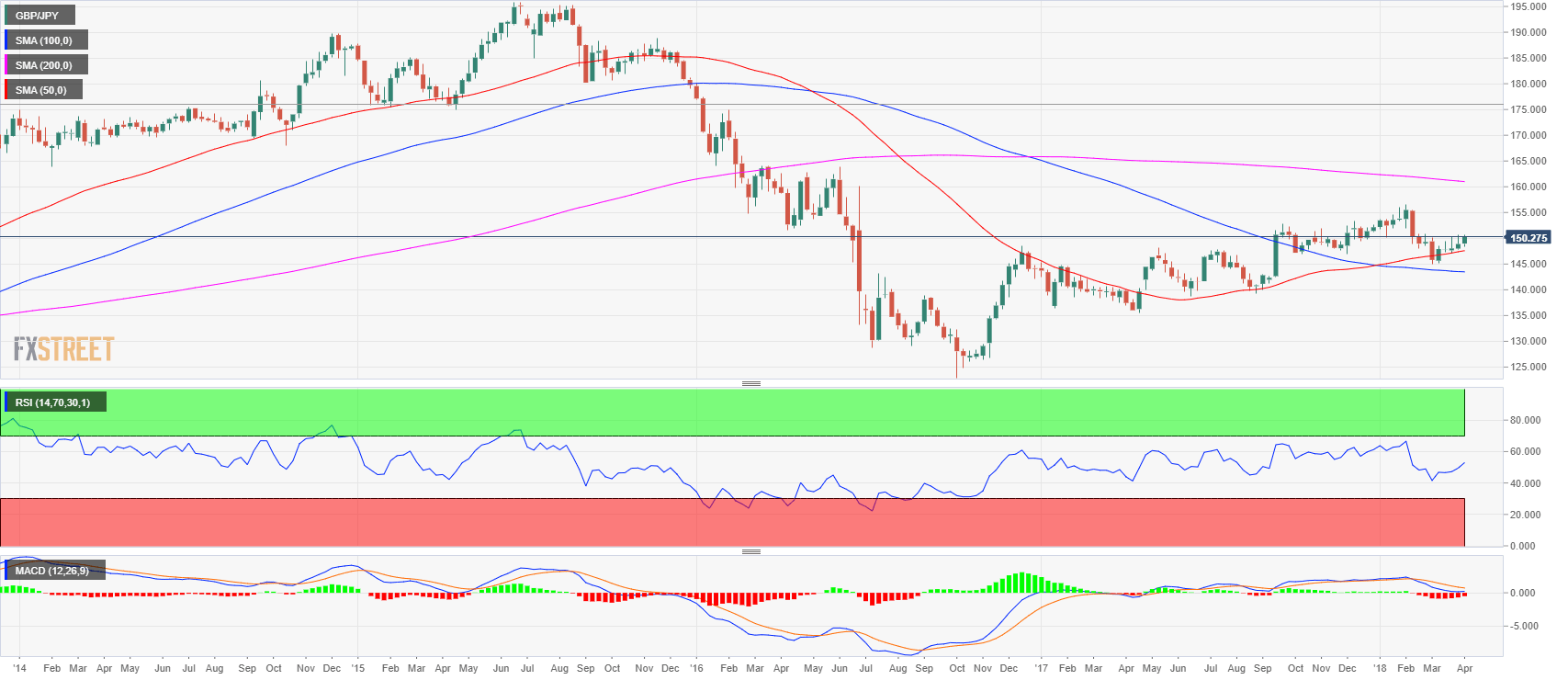Click the '15 year label on time axis
The width and height of the screenshot is (1568, 680).
357,668
